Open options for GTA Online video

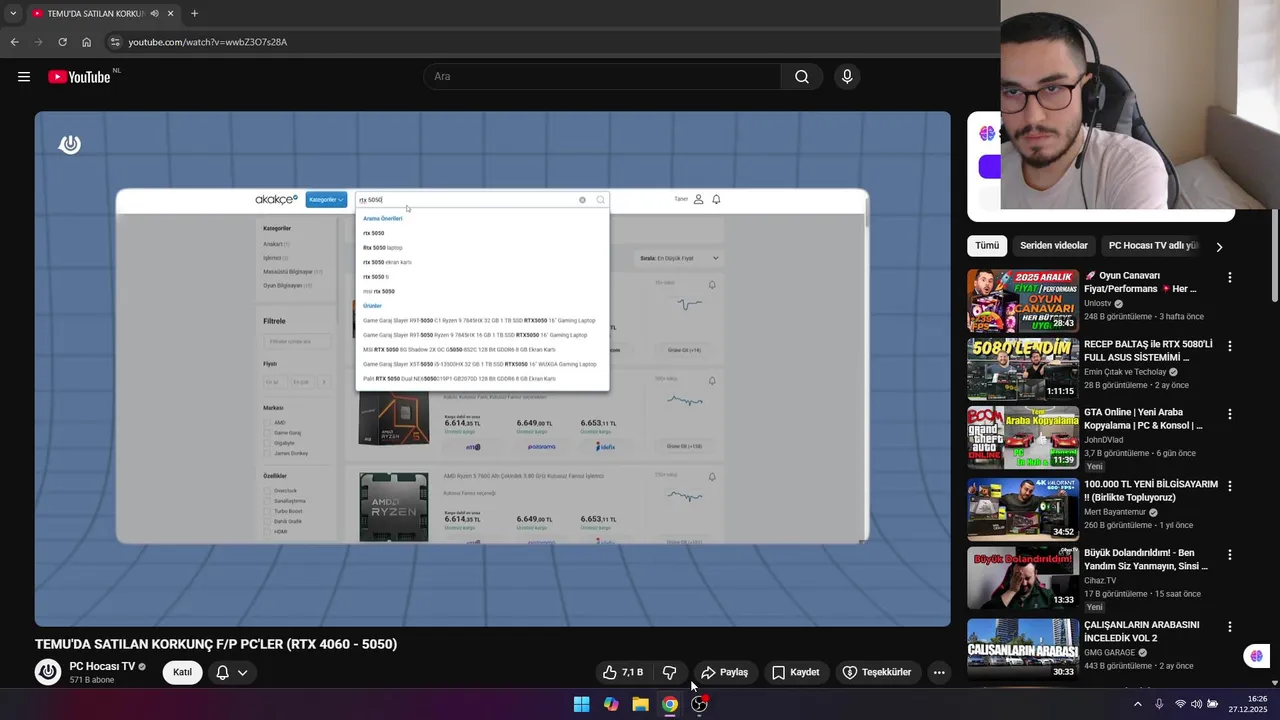pyautogui.click(x=1230, y=414)
